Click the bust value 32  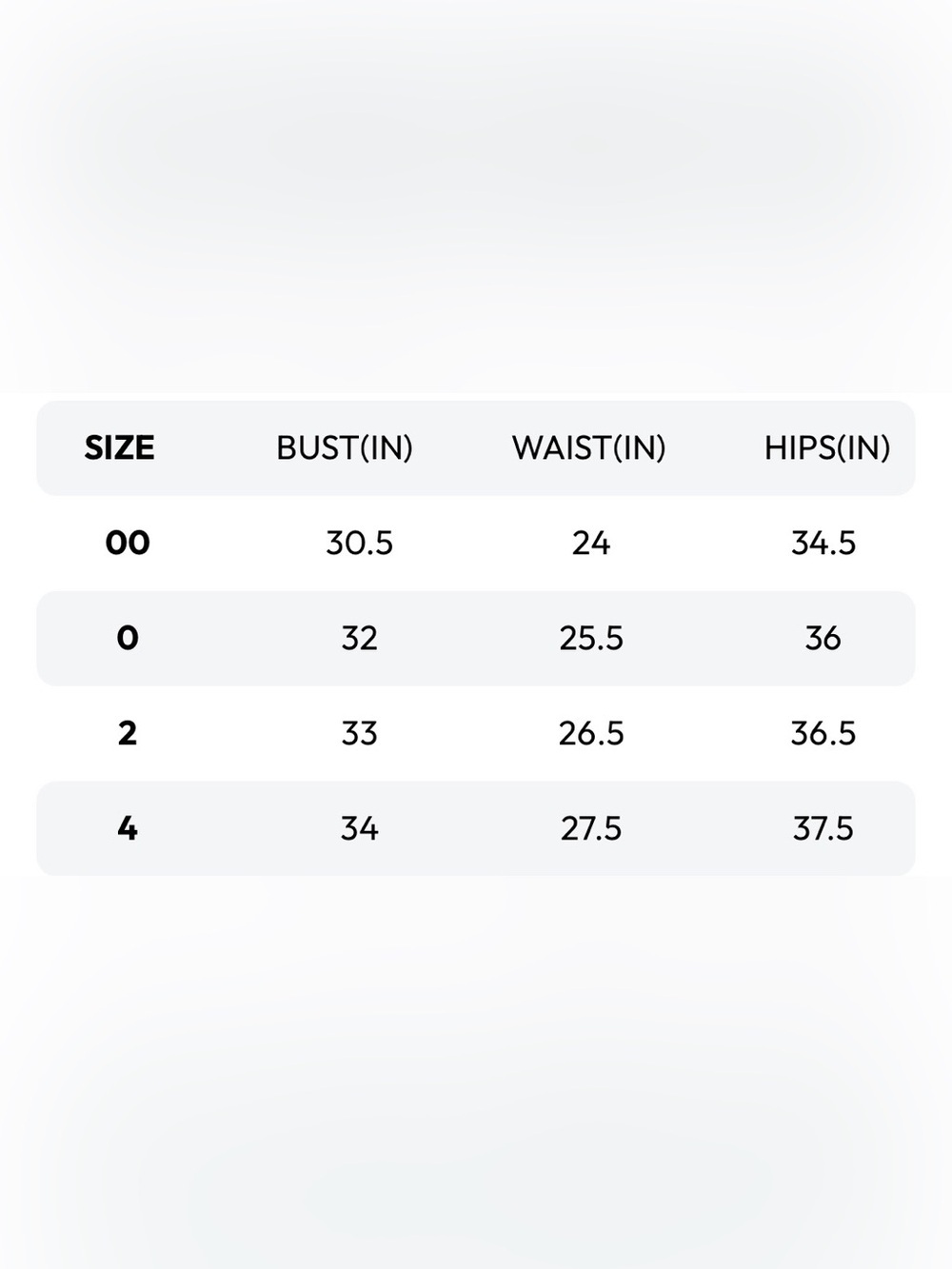point(360,638)
